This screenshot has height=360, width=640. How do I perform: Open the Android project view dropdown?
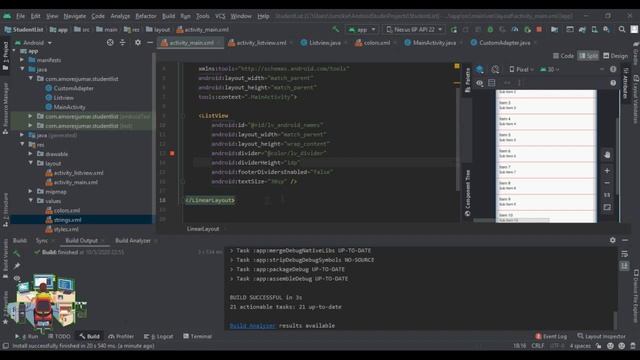(x=34, y=42)
